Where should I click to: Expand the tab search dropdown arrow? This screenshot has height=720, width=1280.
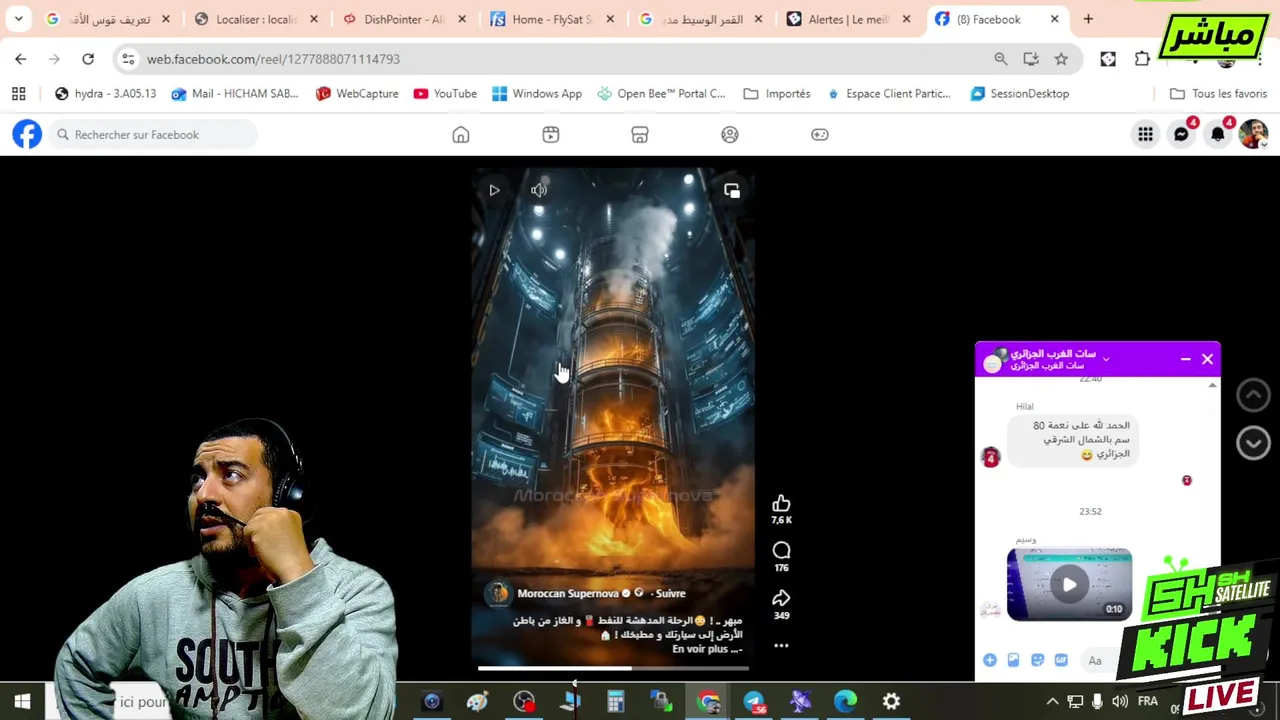click(x=18, y=19)
